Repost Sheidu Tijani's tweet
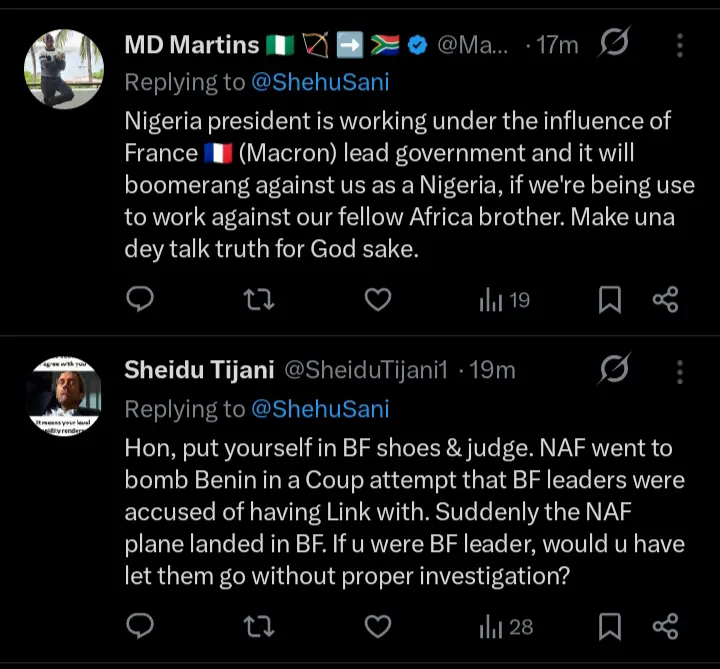This screenshot has height=669, width=720. [x=259, y=626]
